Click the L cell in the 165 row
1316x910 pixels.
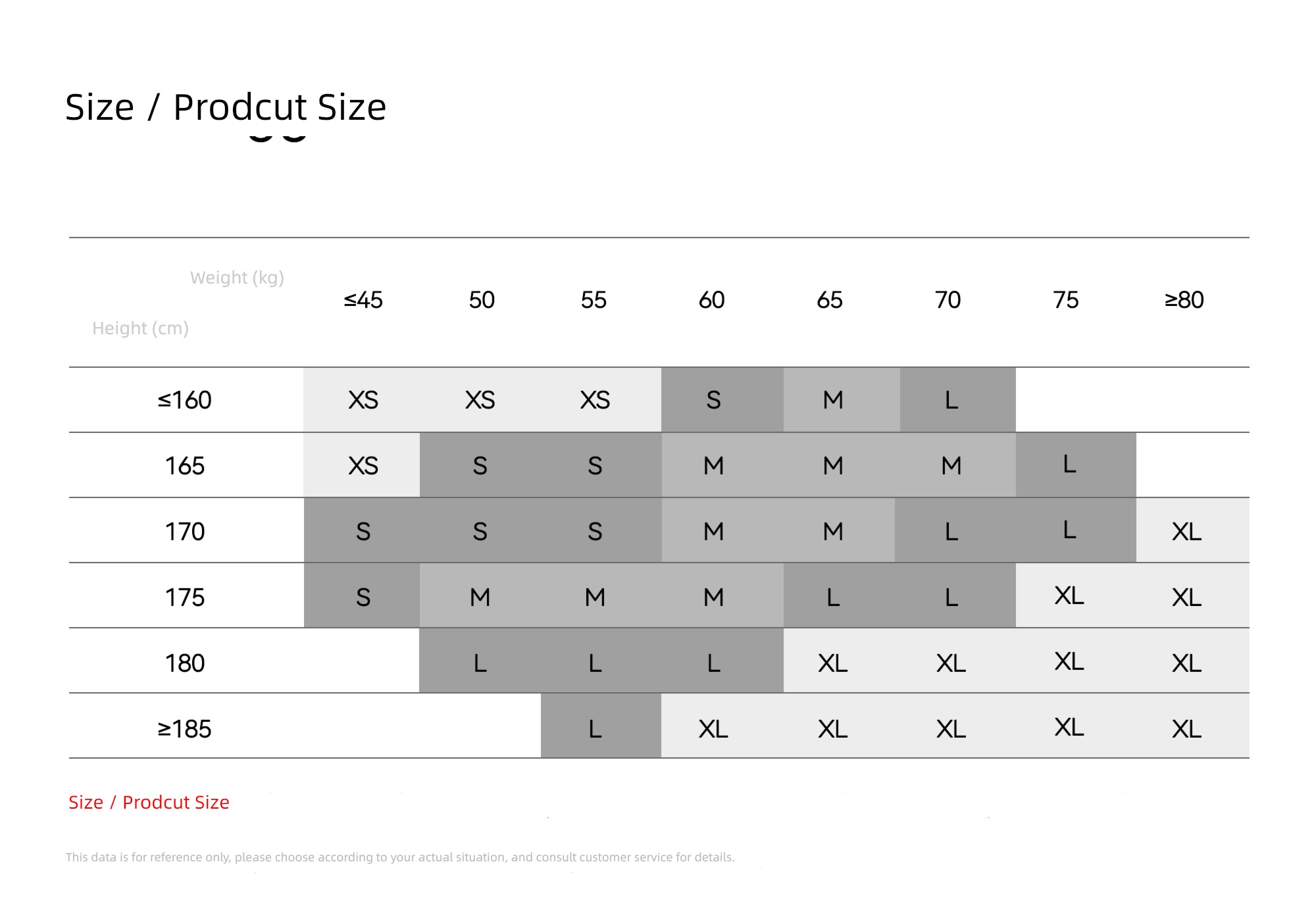[x=1076, y=465]
